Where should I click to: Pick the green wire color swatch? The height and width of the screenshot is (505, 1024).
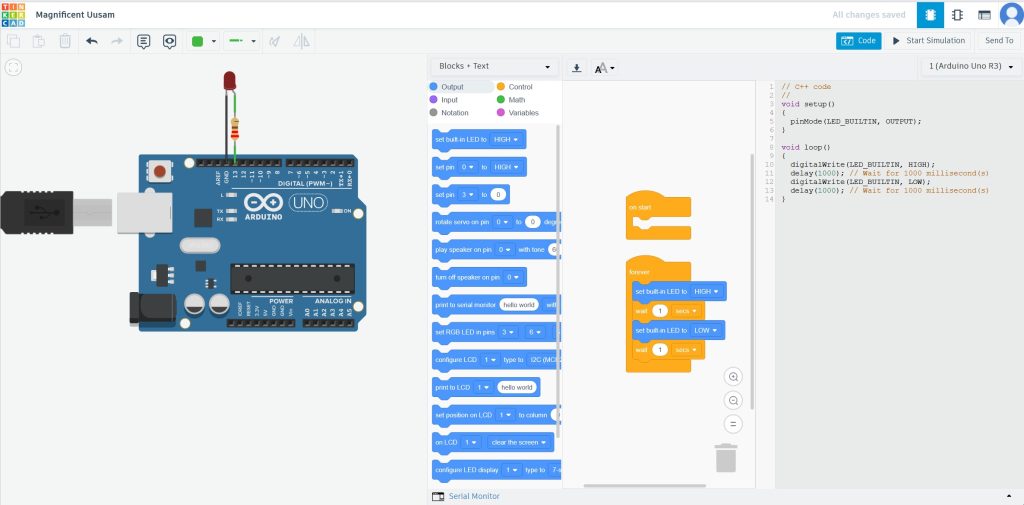coord(198,41)
